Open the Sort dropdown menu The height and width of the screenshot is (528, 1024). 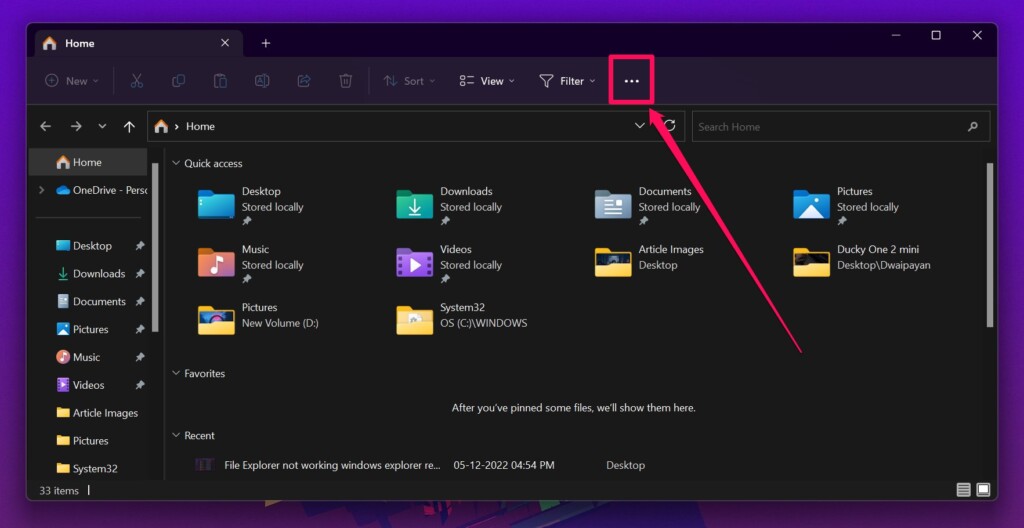point(410,81)
